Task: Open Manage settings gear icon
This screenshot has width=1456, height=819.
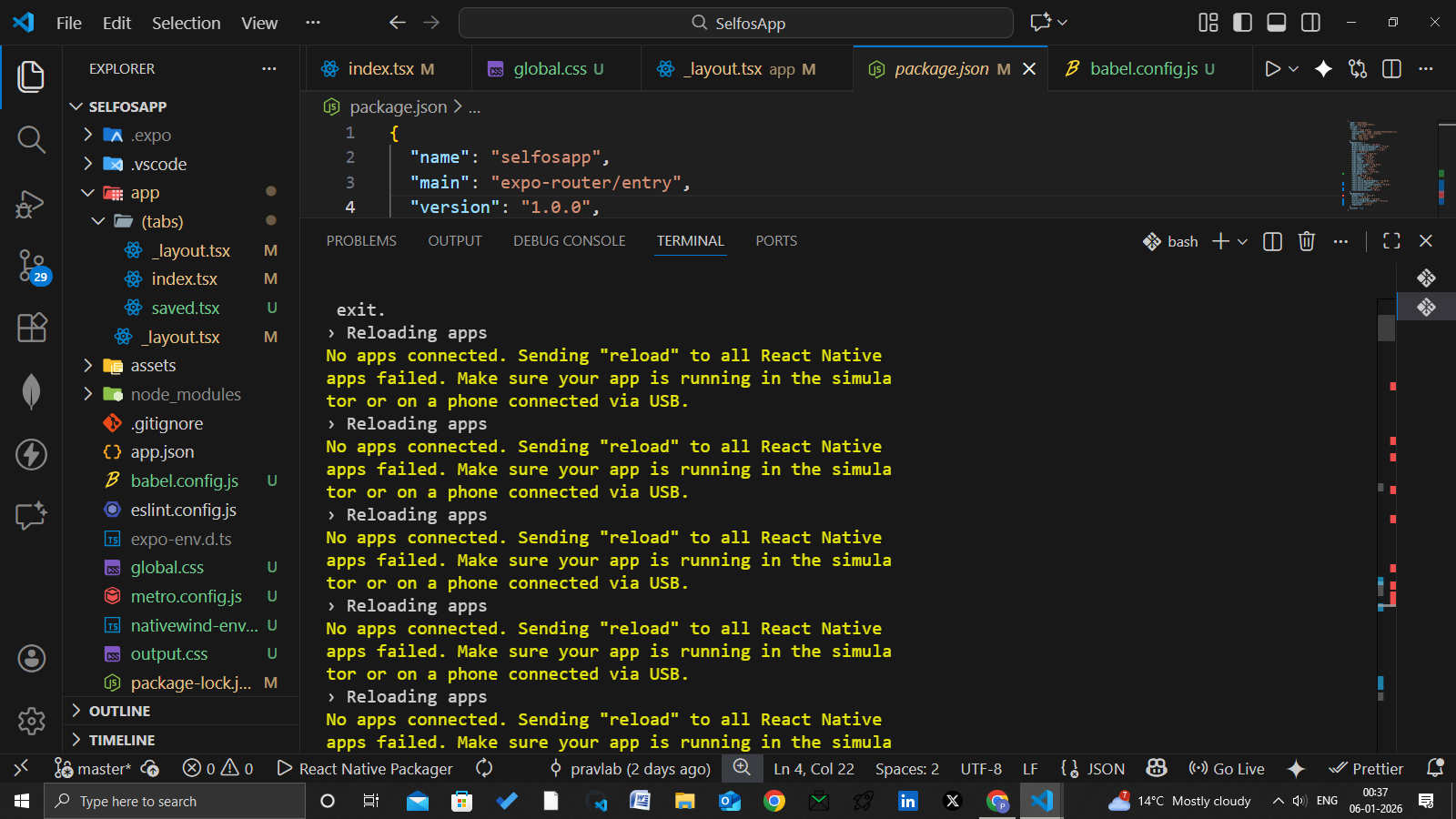Action: (x=31, y=721)
